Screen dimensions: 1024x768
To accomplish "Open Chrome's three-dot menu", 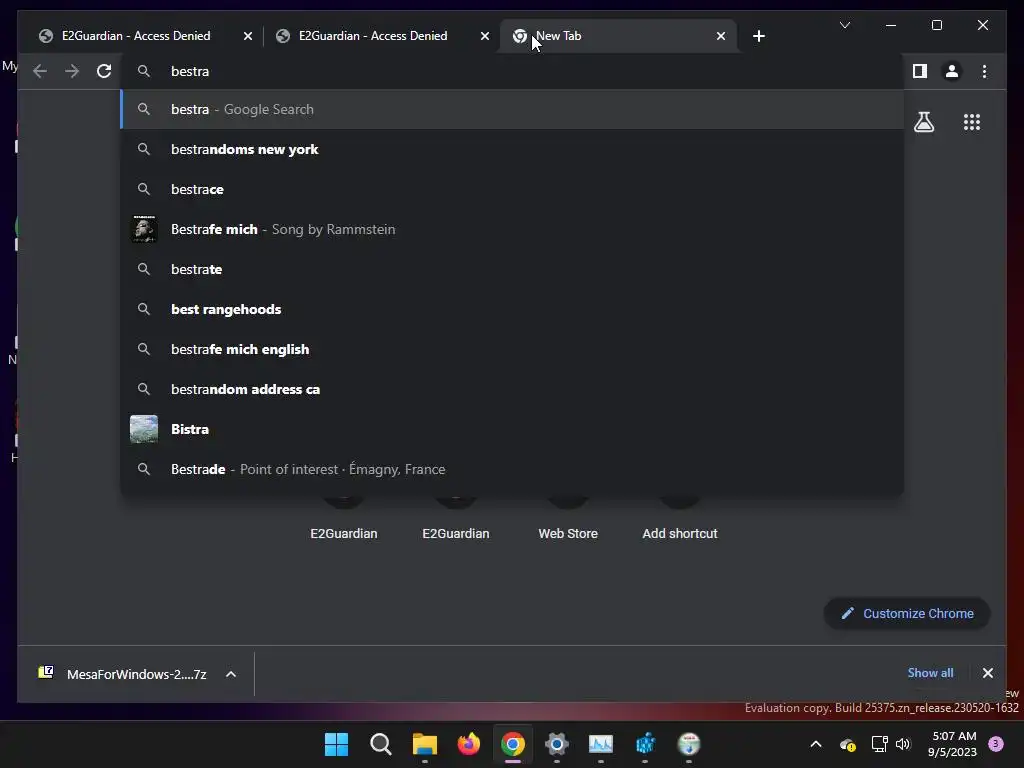I will pyautogui.click(x=984, y=71).
